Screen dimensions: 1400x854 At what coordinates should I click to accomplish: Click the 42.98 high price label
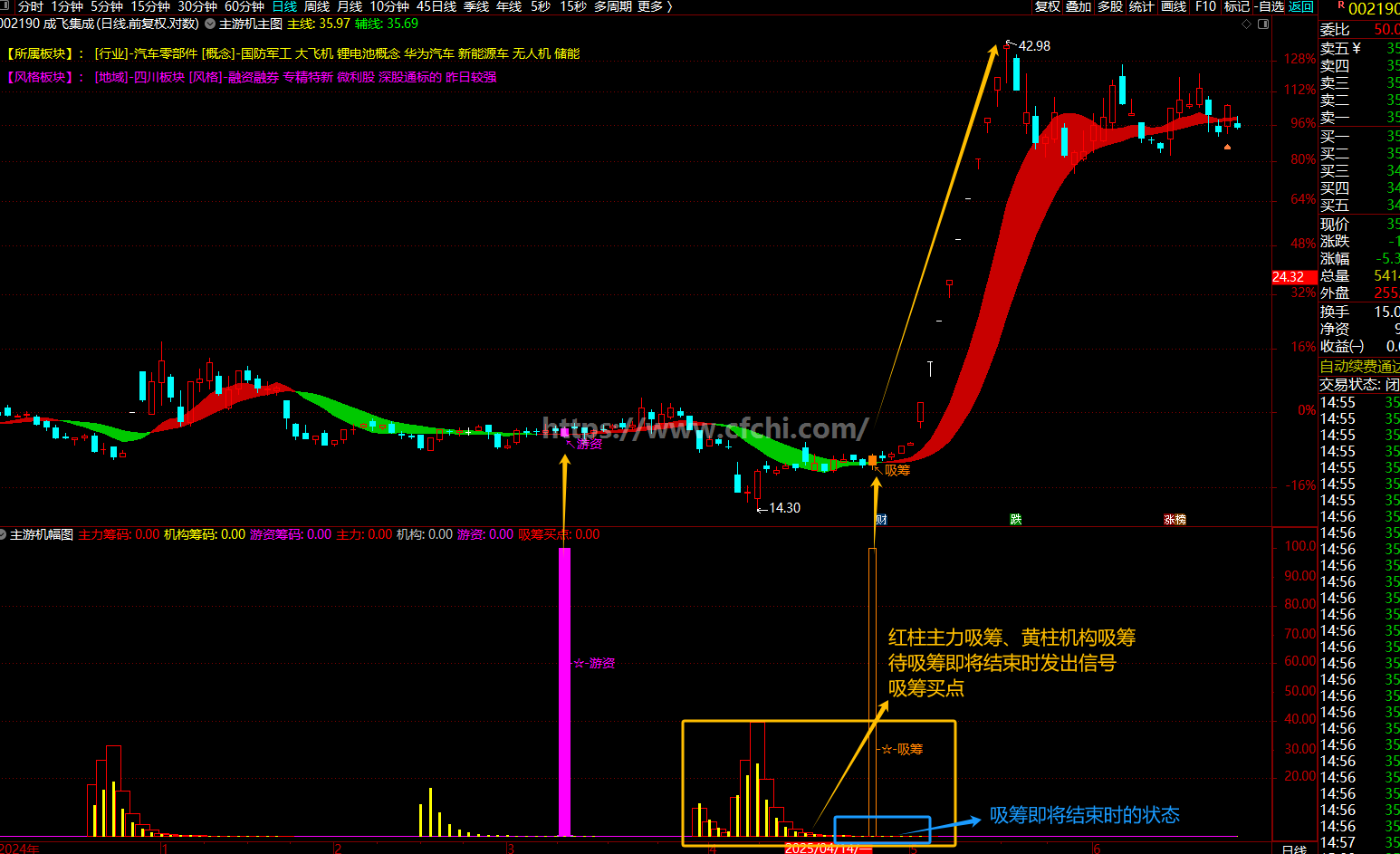1034,45
